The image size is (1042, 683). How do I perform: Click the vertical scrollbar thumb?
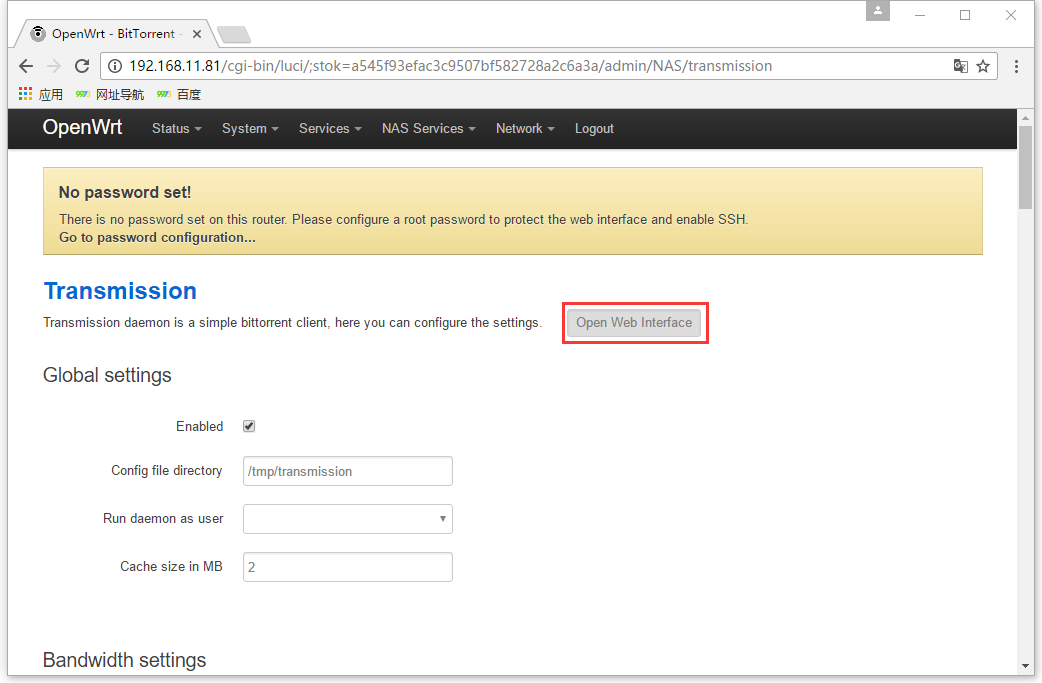[1025, 168]
